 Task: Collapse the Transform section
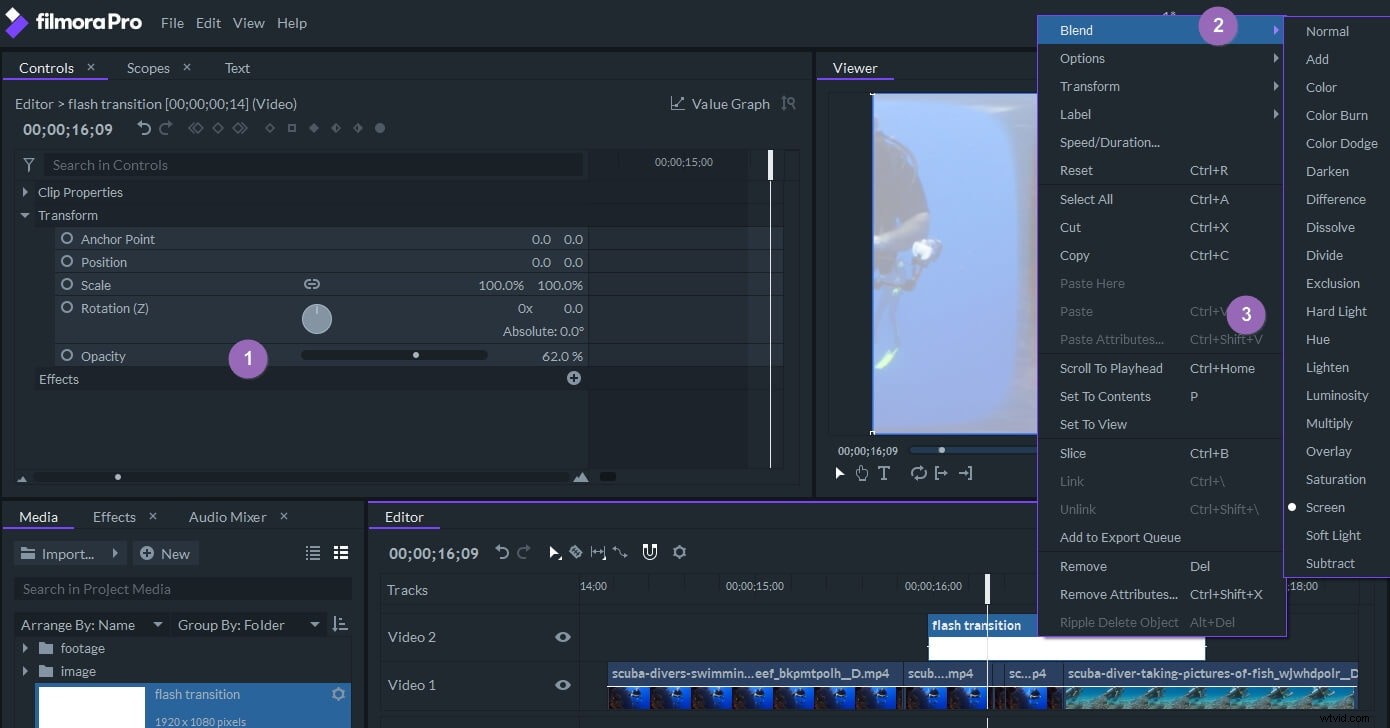(24, 215)
